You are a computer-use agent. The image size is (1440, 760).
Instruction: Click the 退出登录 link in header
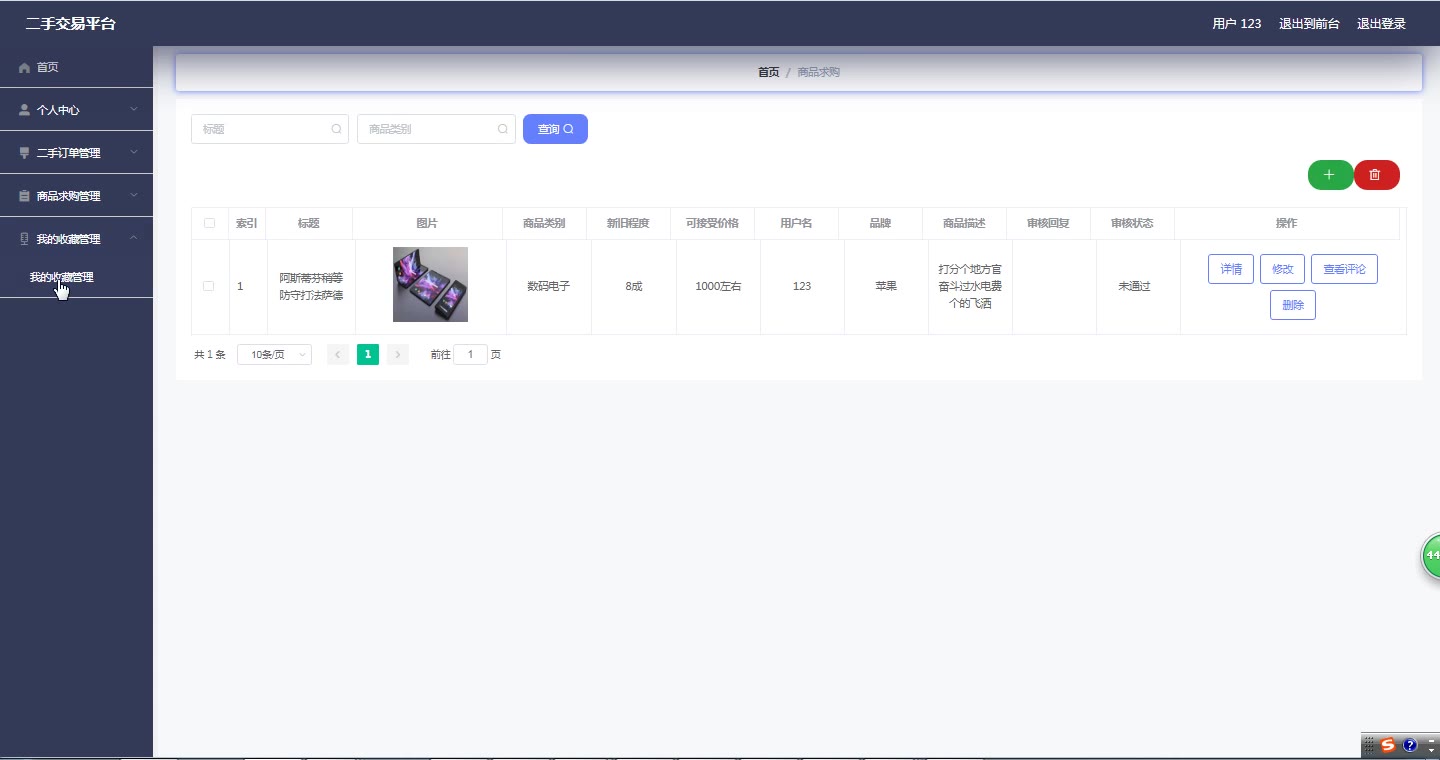(x=1381, y=24)
